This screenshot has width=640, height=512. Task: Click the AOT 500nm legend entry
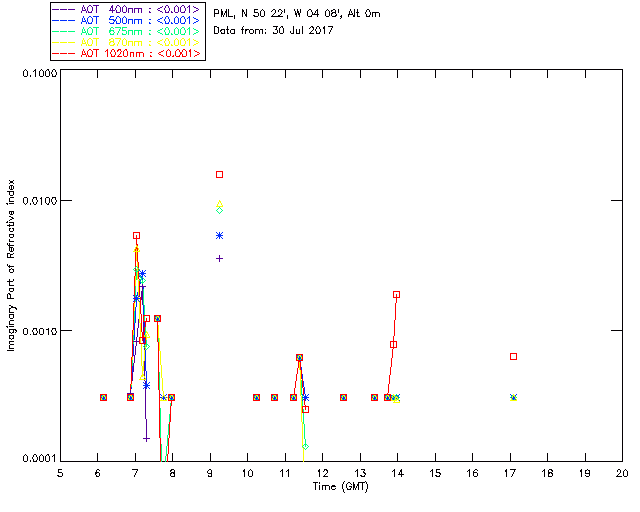click(126, 20)
